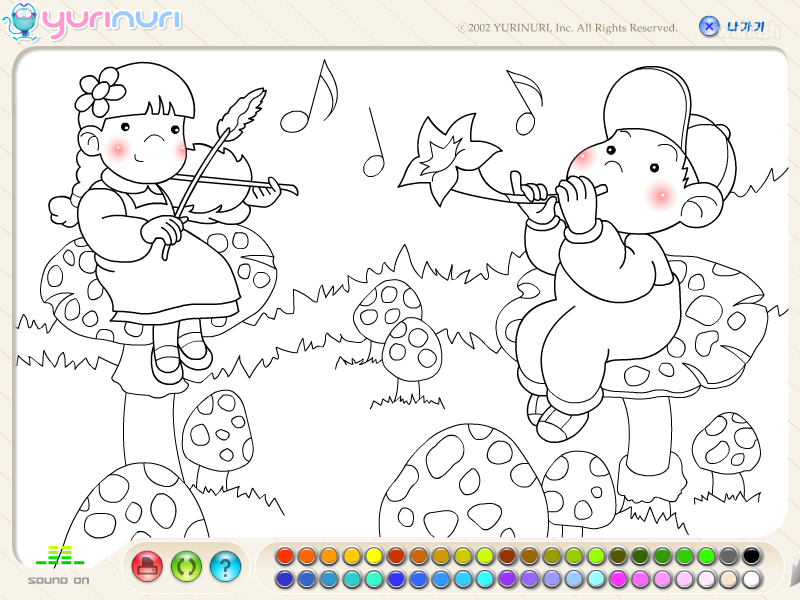This screenshot has width=800, height=600.
Task: Pick the bright red color swatch
Action: pyautogui.click(x=285, y=556)
